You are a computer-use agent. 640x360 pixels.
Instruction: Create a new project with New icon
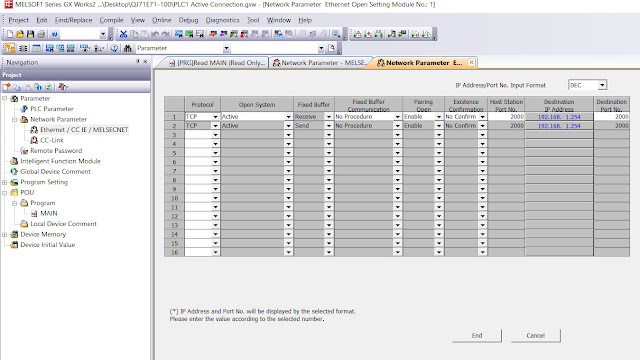click(10, 34)
